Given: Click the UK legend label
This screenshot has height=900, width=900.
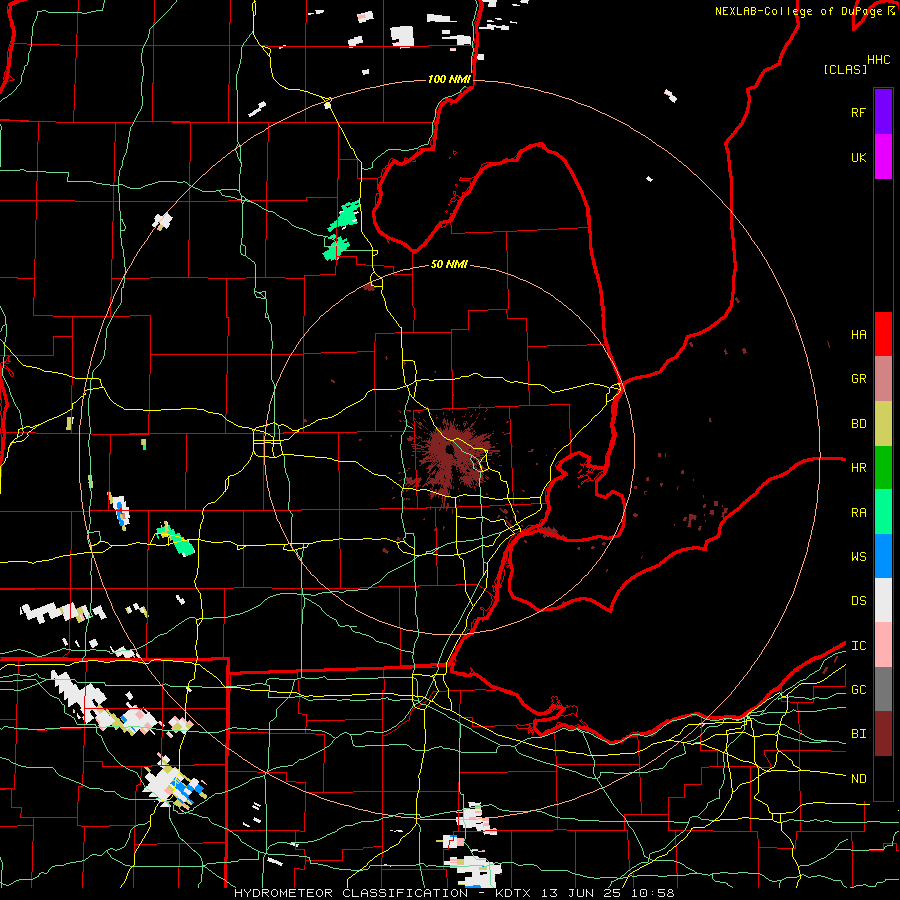Looking at the screenshot, I should (858, 157).
